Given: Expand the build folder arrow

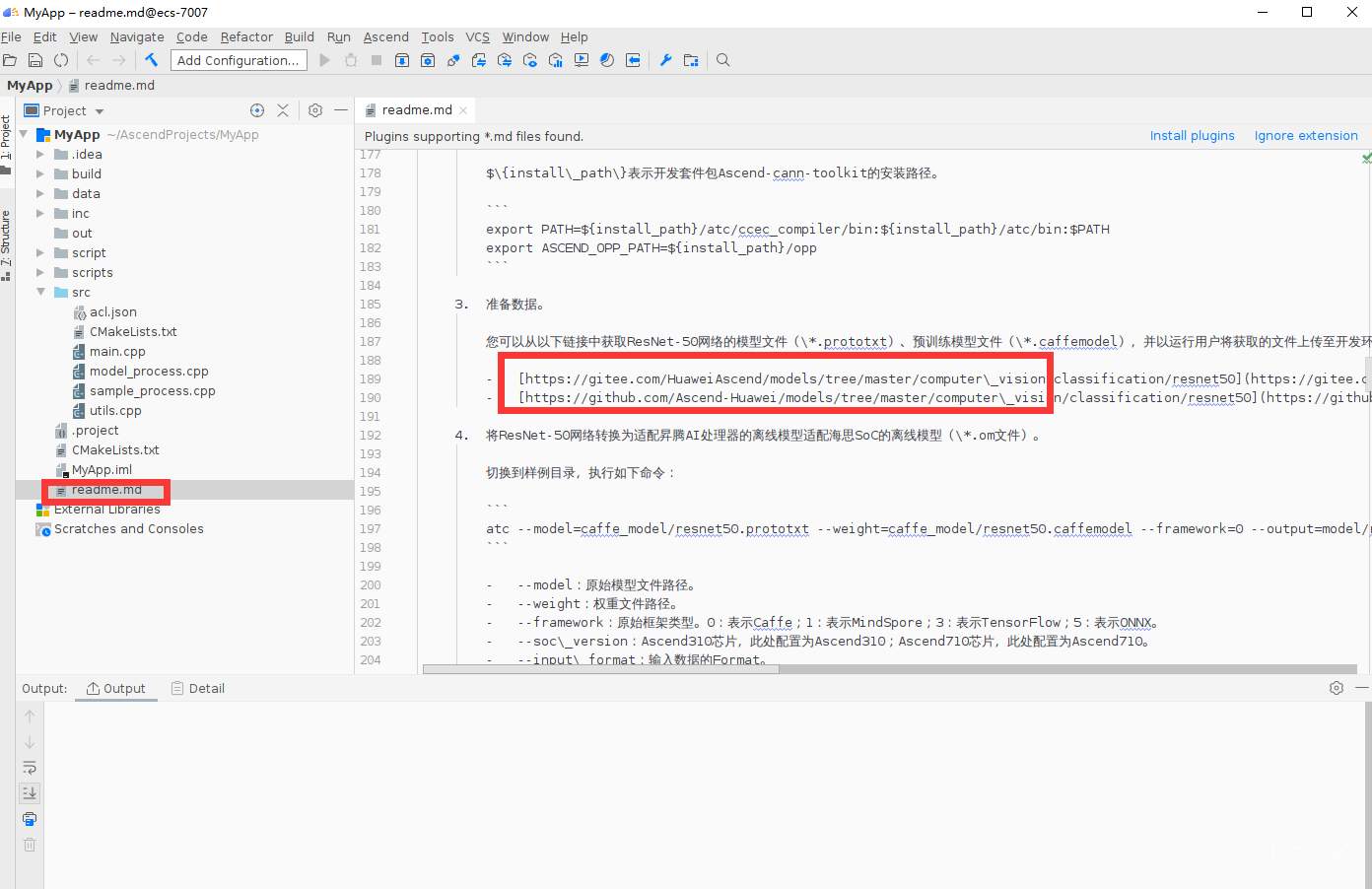Looking at the screenshot, I should click(40, 173).
